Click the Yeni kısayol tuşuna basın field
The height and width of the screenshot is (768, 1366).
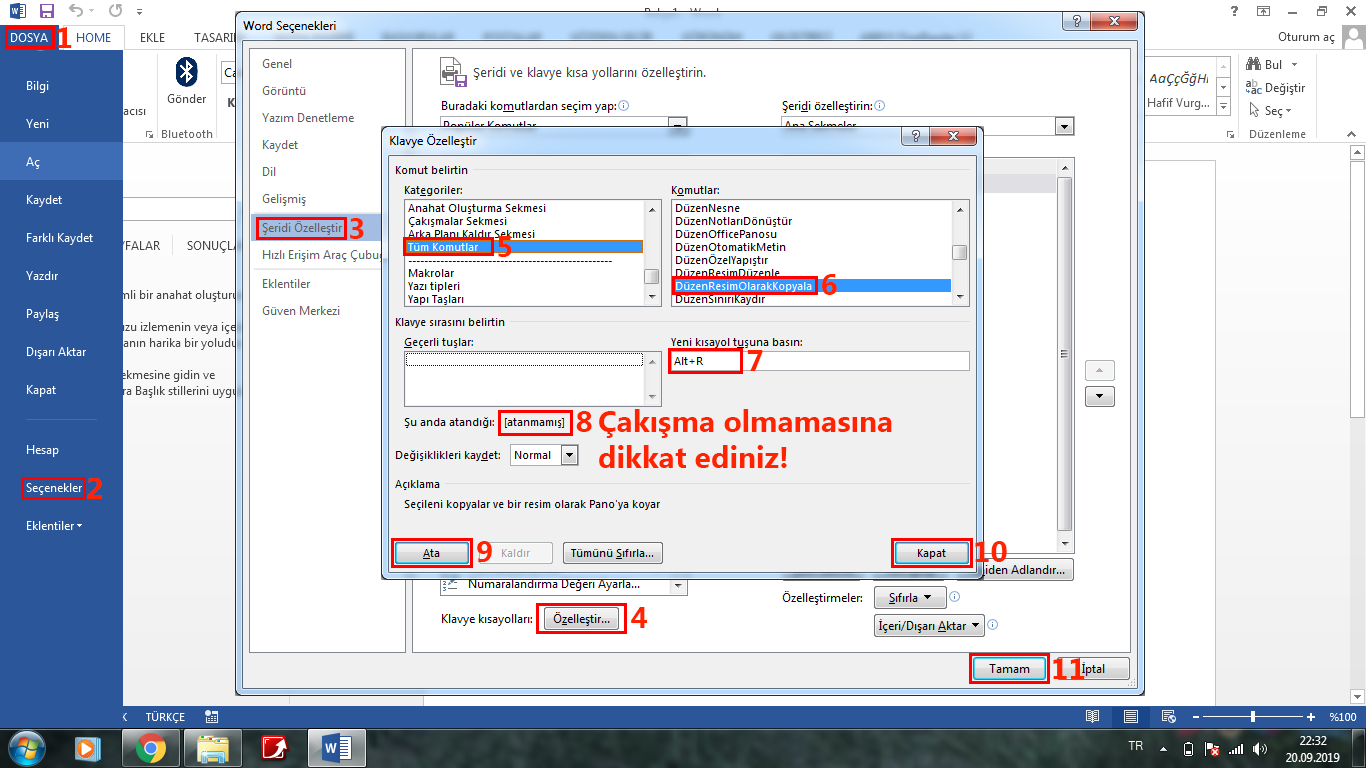pyautogui.click(x=819, y=361)
